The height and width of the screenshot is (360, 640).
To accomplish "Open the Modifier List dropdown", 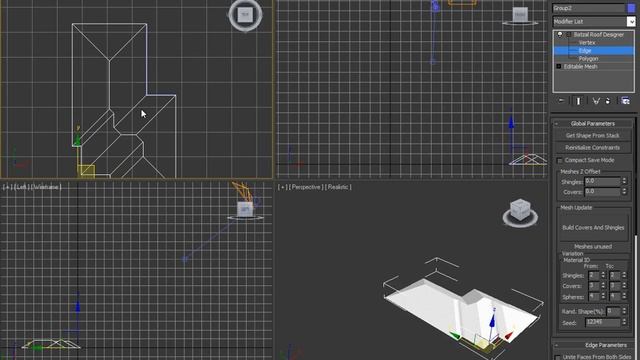I will pyautogui.click(x=631, y=21).
